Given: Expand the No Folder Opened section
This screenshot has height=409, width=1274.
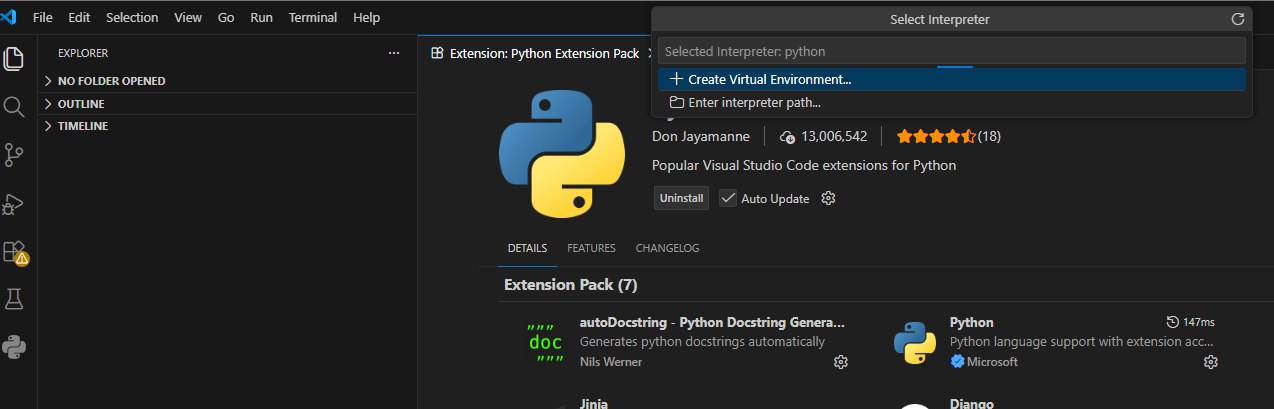Looking at the screenshot, I should [110, 81].
